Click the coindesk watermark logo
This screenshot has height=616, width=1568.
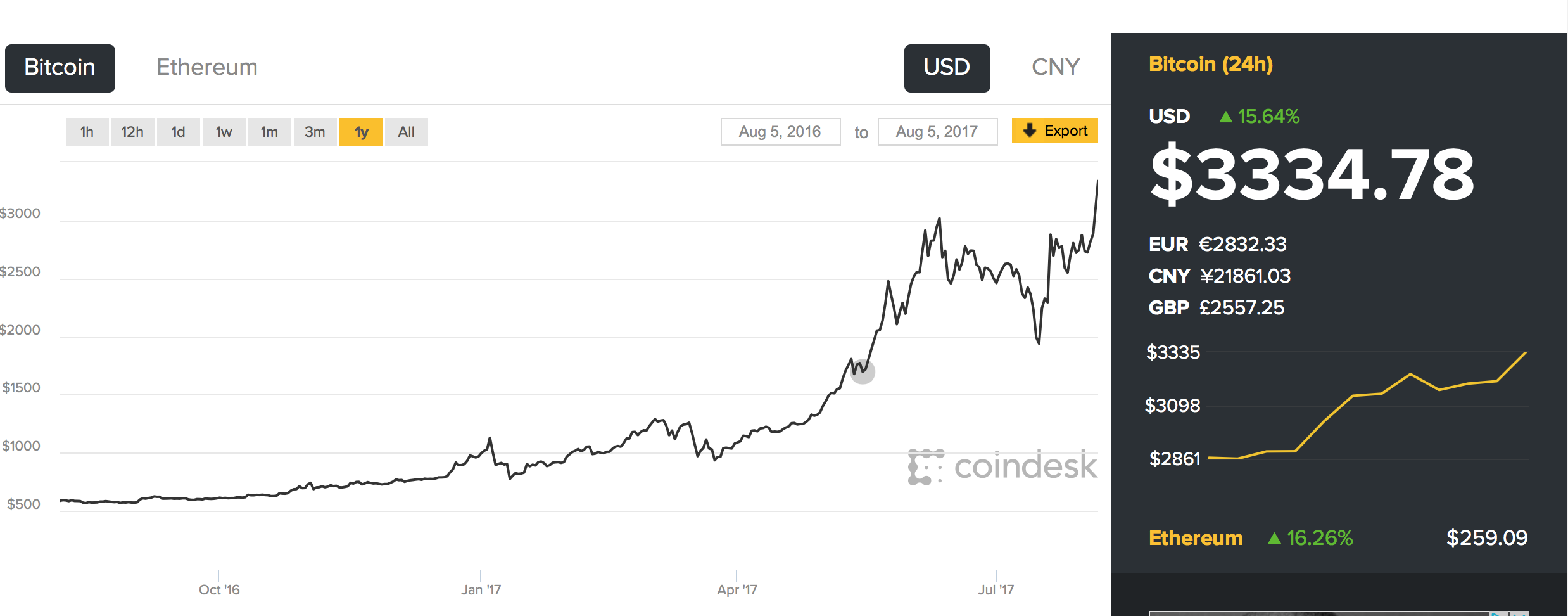(1002, 466)
